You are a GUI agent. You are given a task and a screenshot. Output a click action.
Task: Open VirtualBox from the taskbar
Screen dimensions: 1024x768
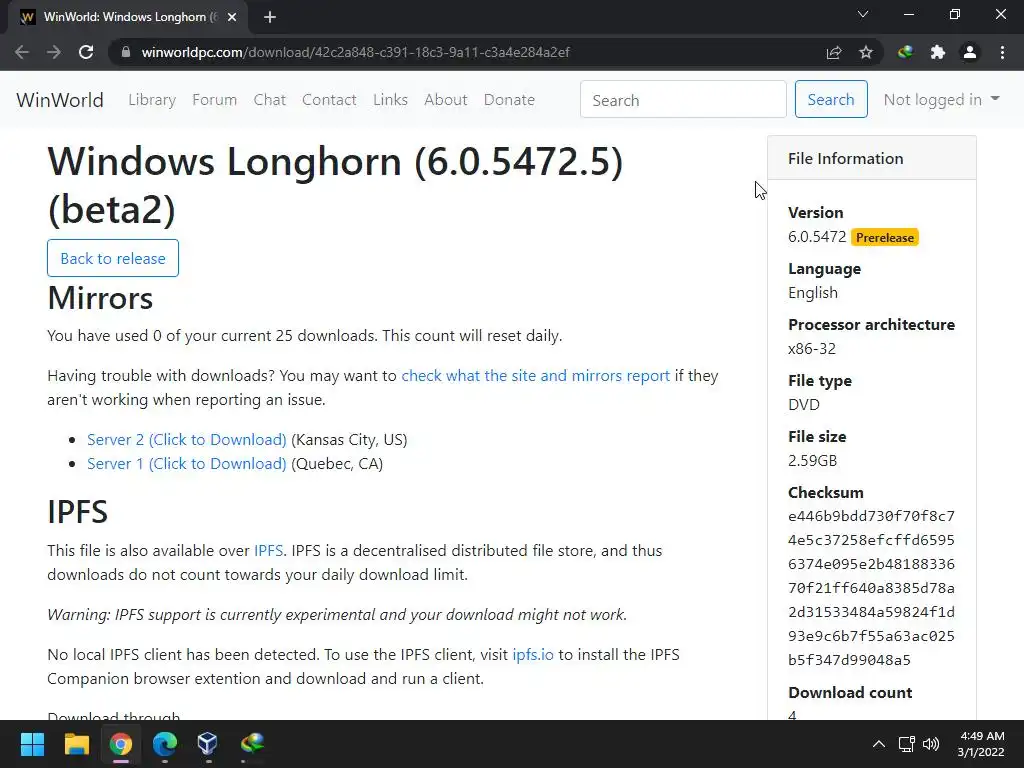[208, 744]
